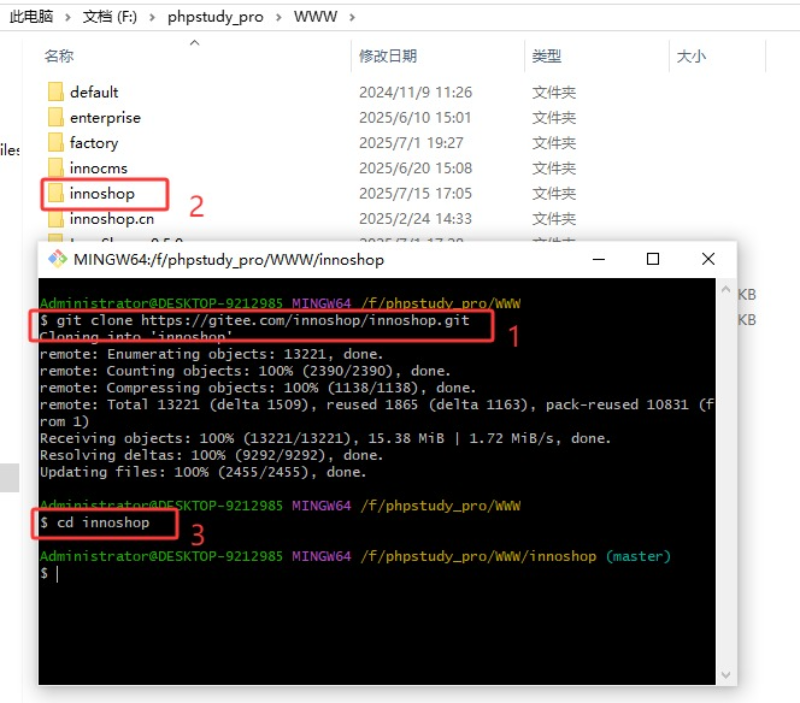Click the 'Resolving deltas: 100%' line
Image resolution: width=800 pixels, height=703 pixels.
tap(211, 455)
